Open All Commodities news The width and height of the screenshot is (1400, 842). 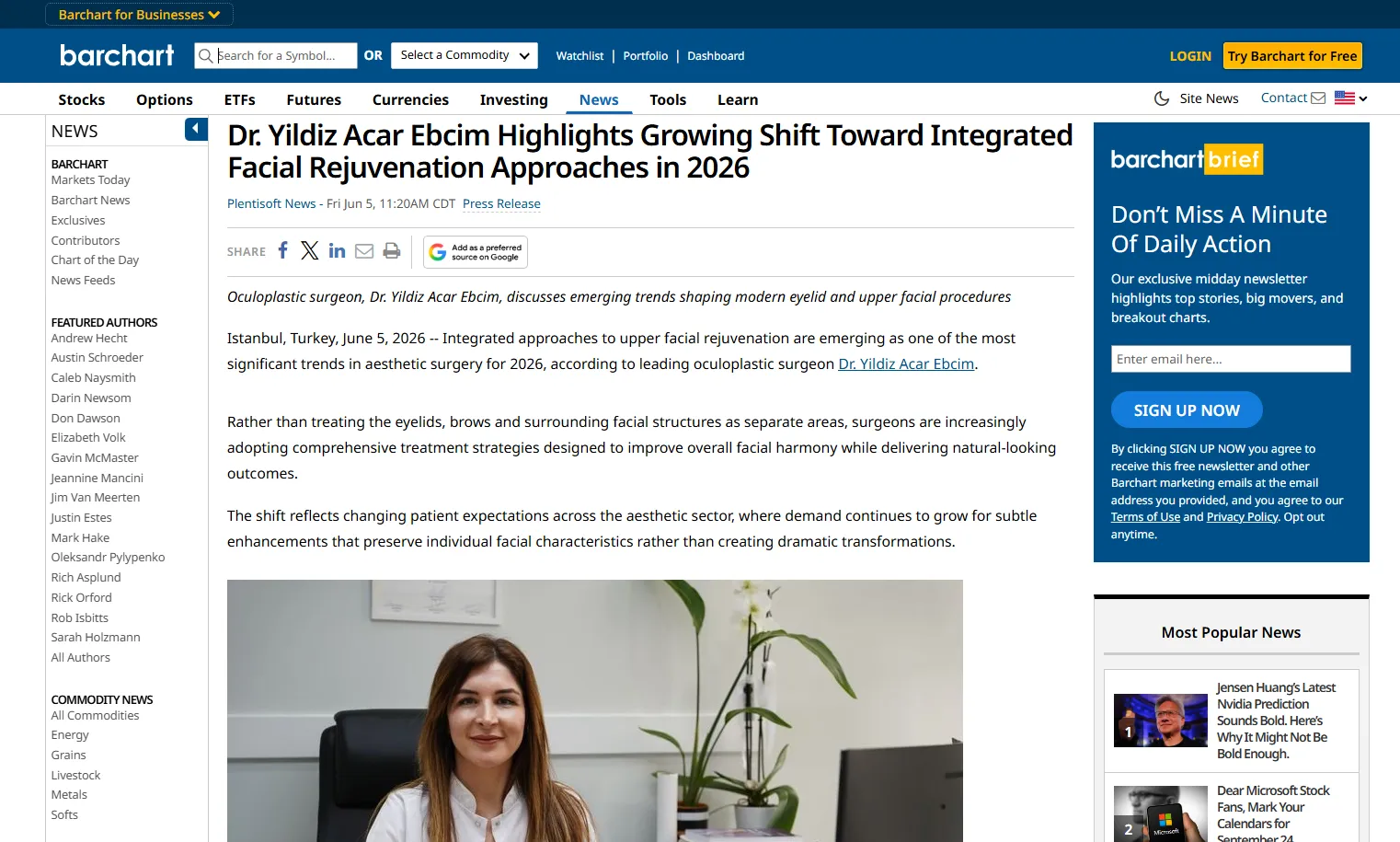96,716
